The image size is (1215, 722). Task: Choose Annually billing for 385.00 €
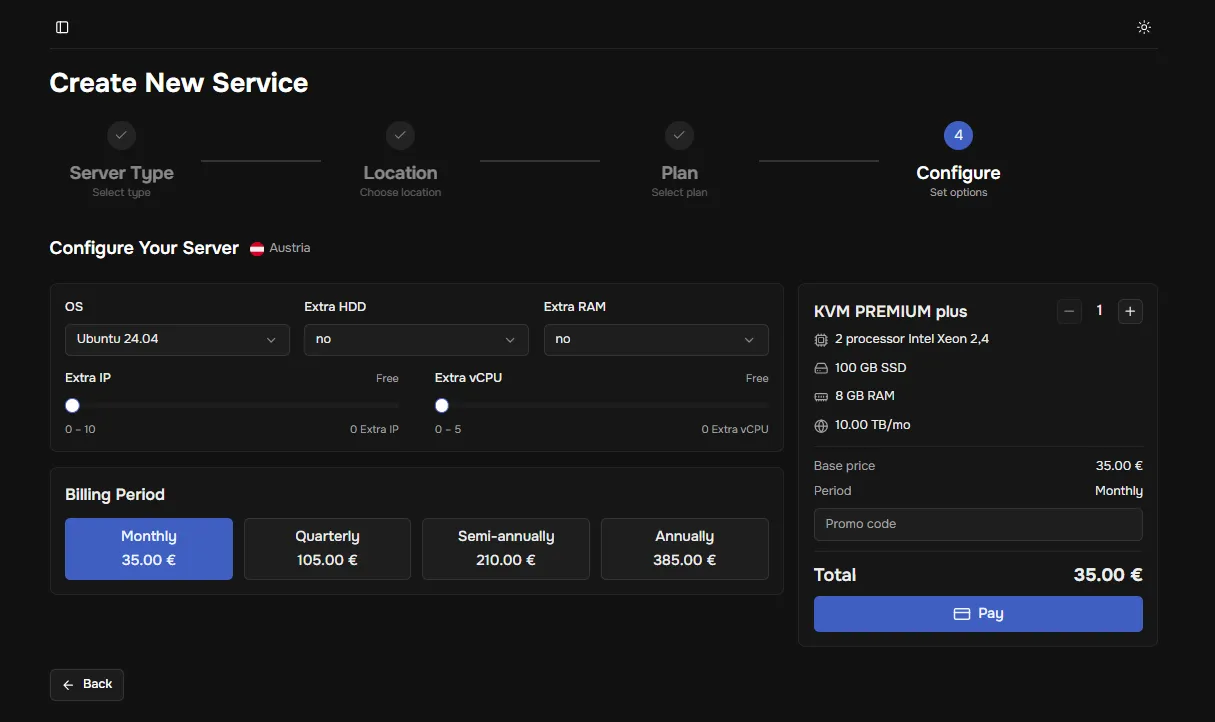[x=684, y=548]
